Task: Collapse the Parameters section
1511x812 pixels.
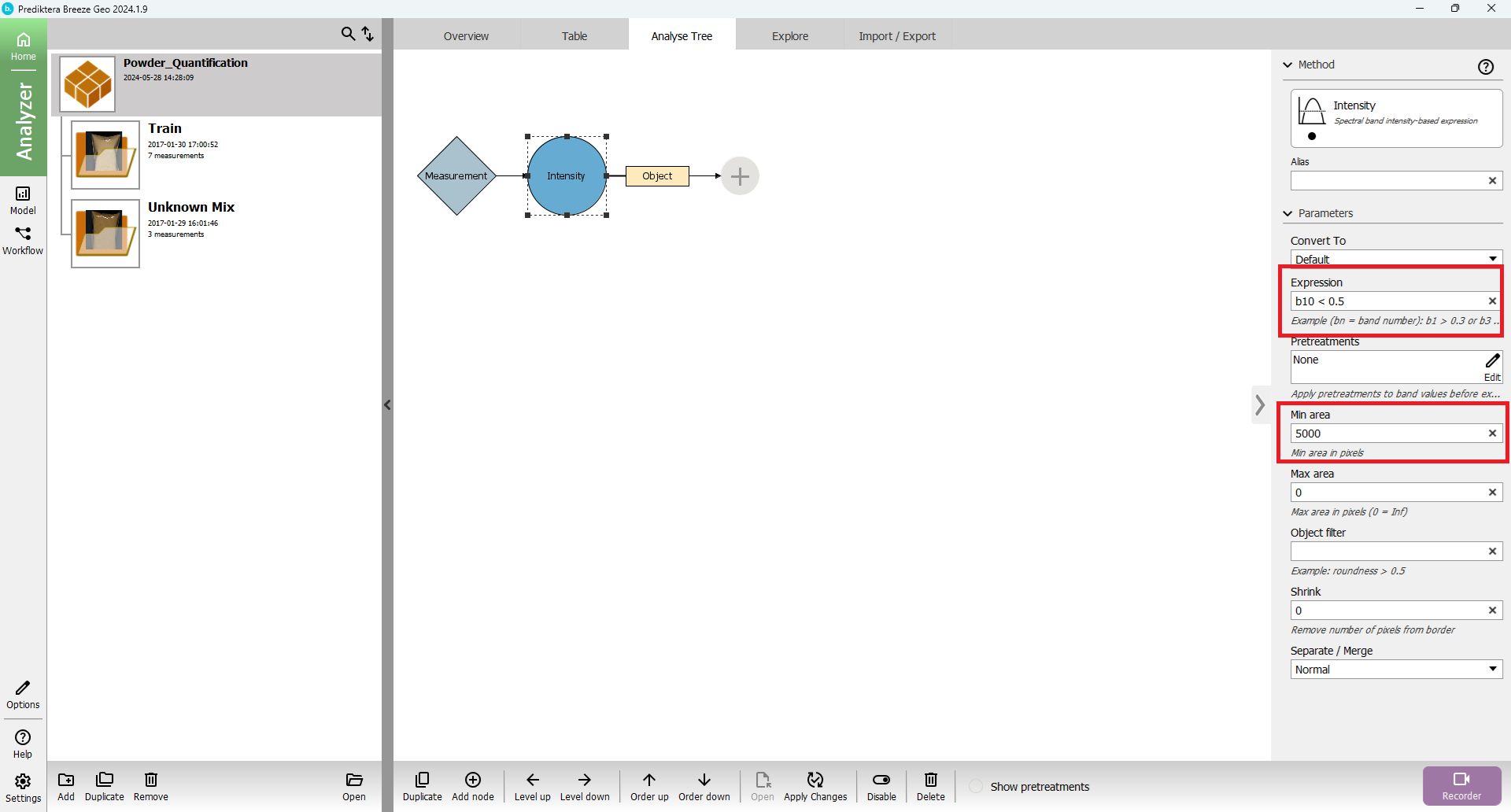Action: pos(1288,213)
